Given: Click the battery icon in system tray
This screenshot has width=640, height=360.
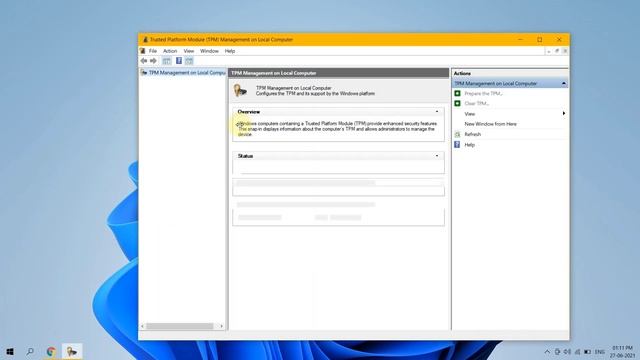Looking at the screenshot, I should click(x=587, y=351).
